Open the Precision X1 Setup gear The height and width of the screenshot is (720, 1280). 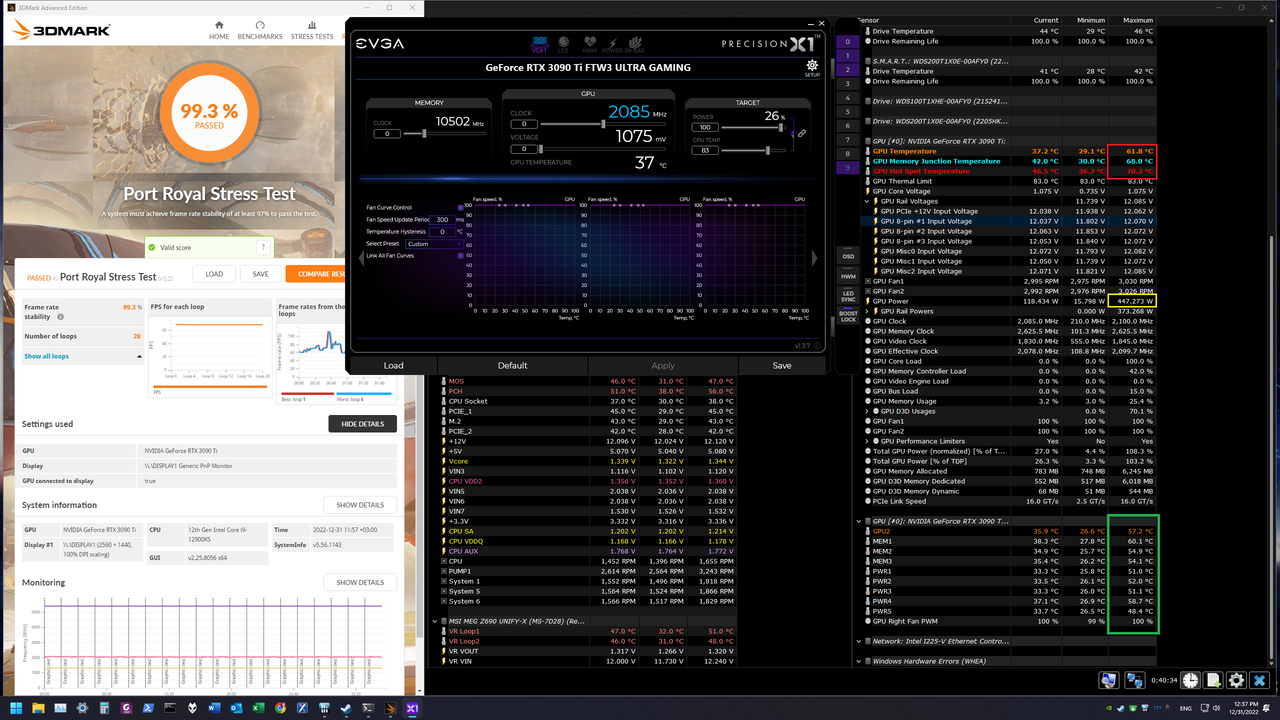(811, 69)
